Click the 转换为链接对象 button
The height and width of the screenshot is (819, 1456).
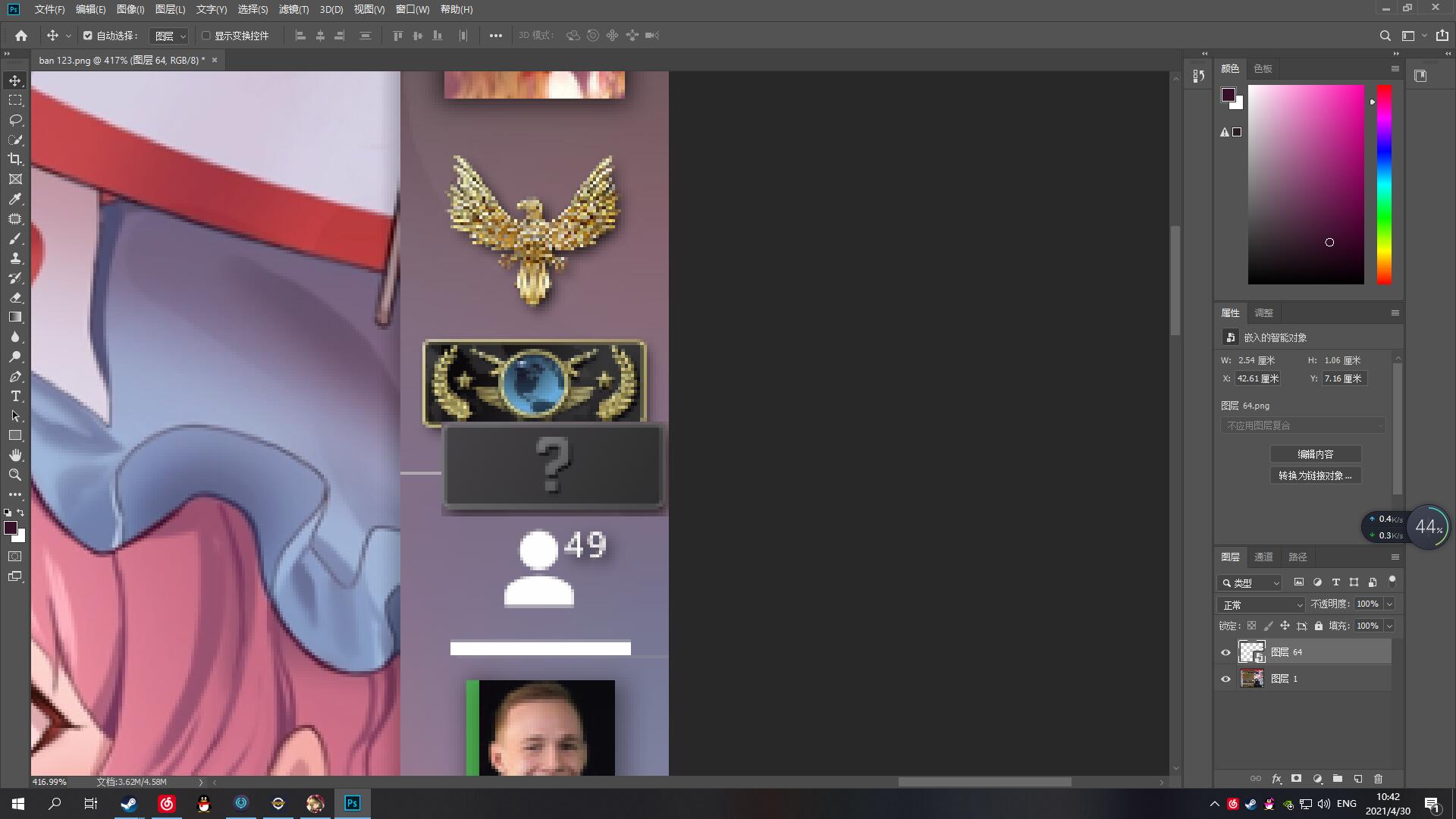pos(1315,475)
